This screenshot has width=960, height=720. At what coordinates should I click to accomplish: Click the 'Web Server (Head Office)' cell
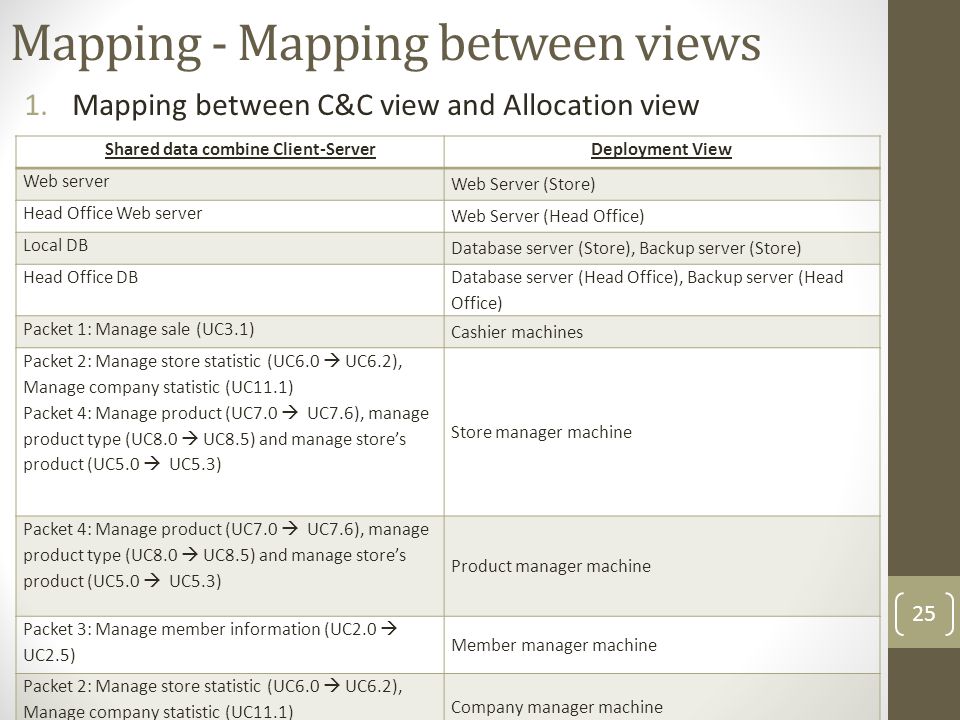click(662, 216)
